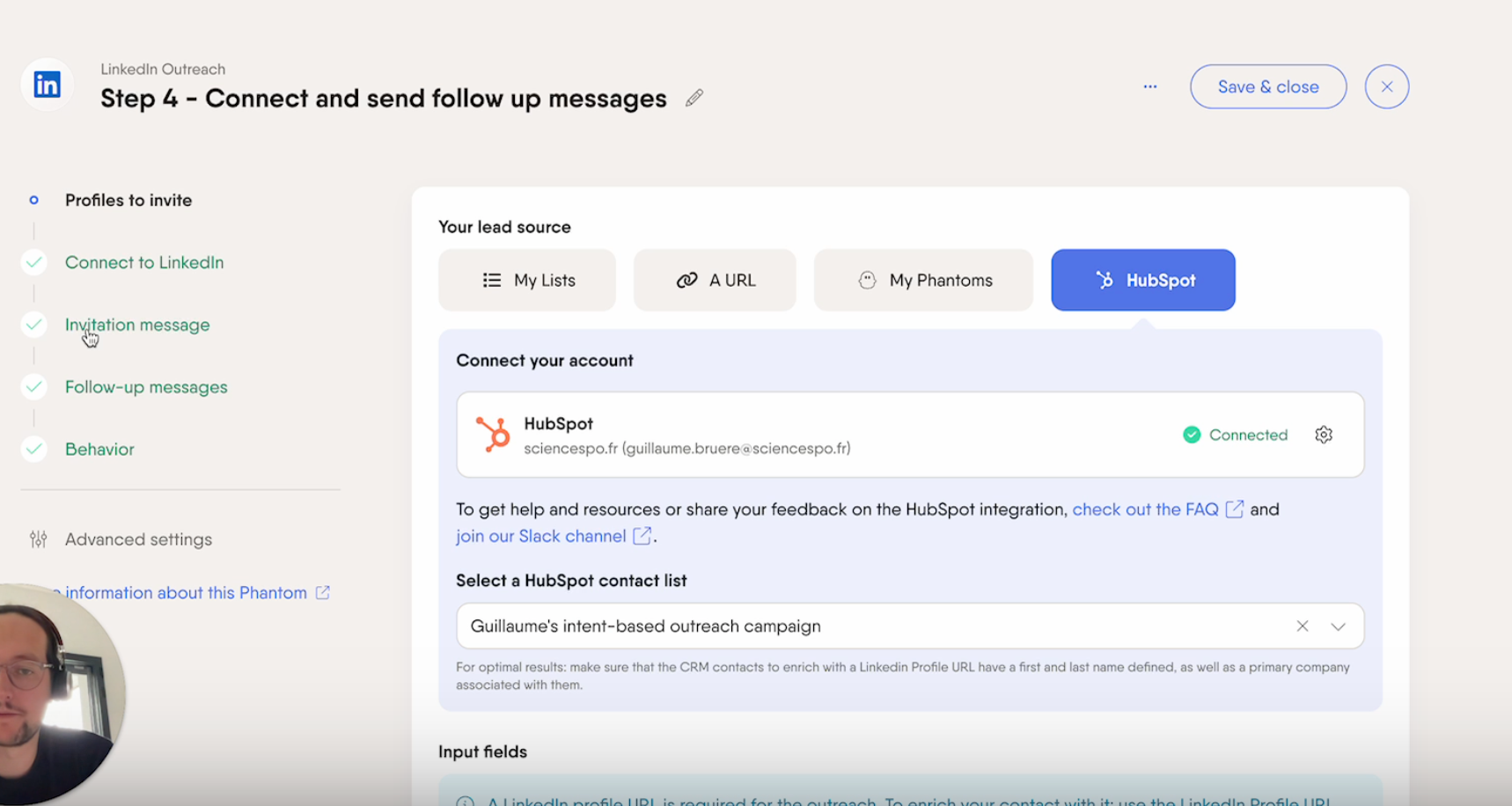Click the LinkedIn logo icon
The height and width of the screenshot is (806, 1512).
pyautogui.click(x=47, y=85)
